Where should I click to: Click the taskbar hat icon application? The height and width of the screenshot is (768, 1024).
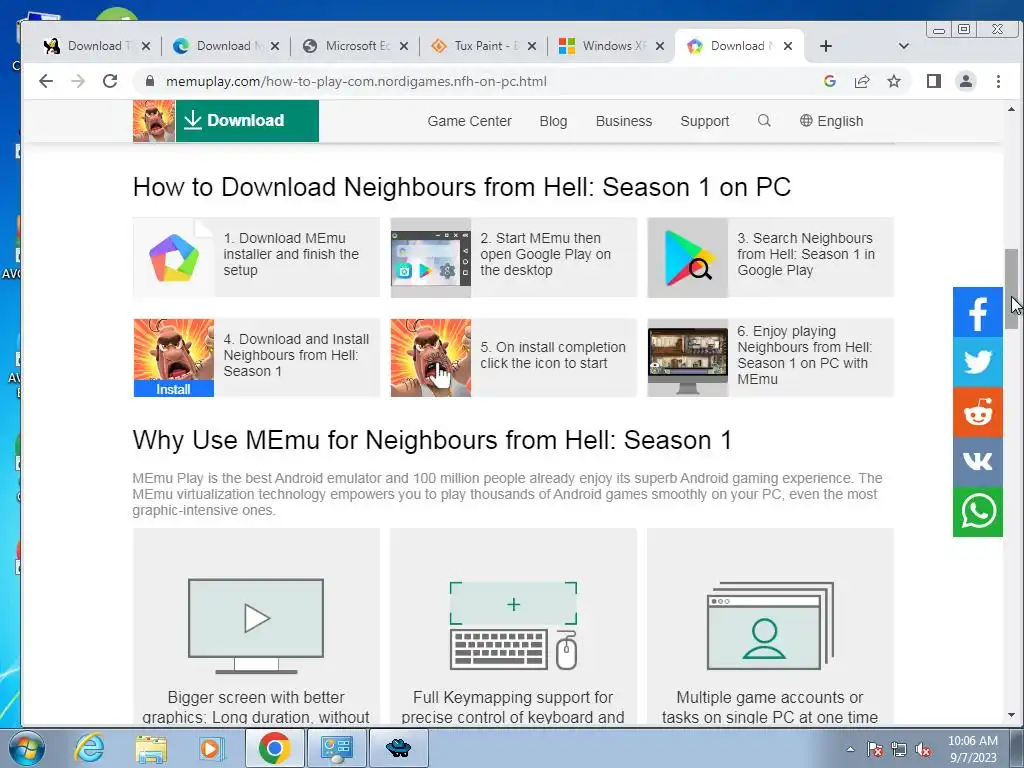click(x=398, y=748)
